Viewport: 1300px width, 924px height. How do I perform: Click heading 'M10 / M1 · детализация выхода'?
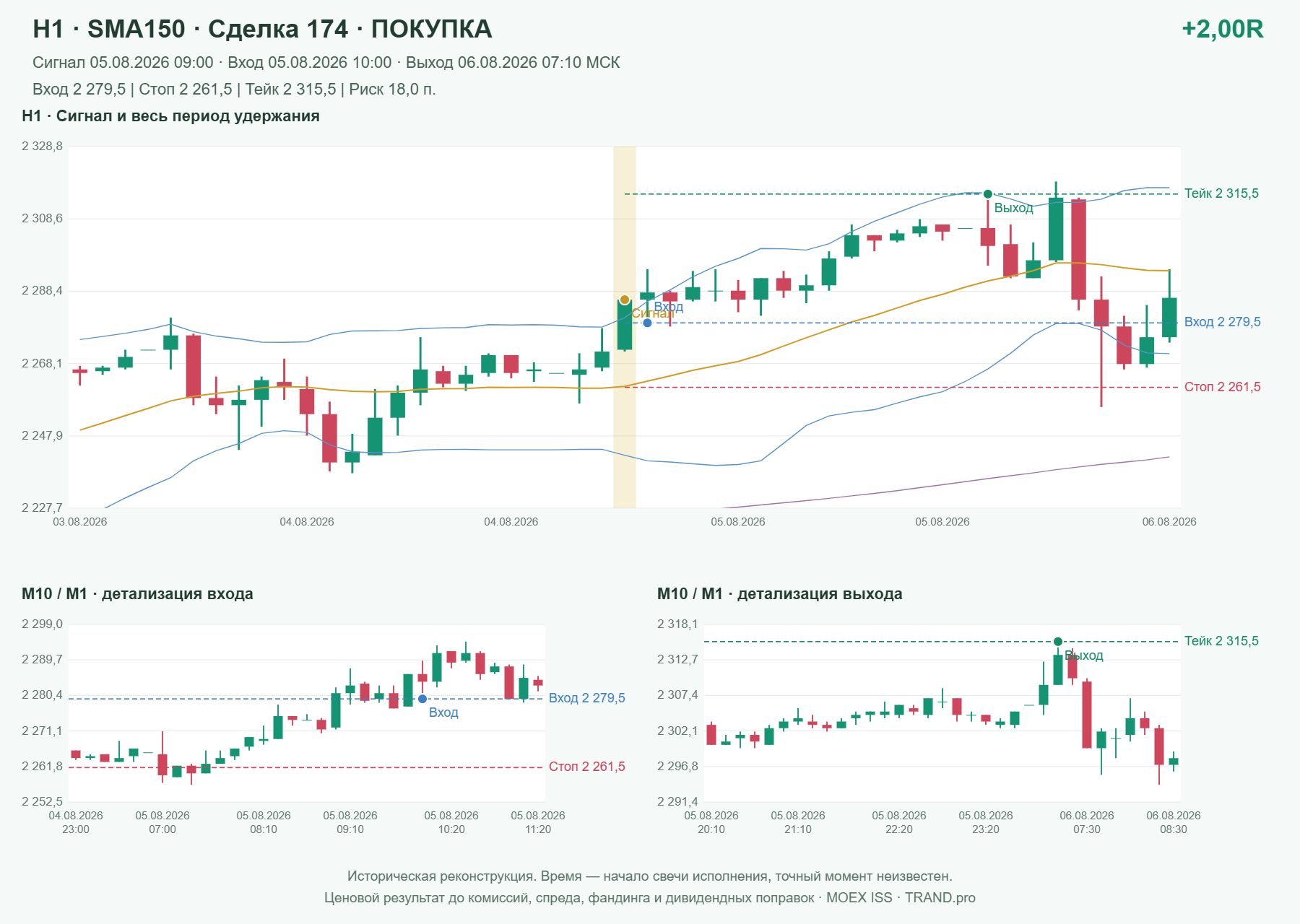[779, 594]
